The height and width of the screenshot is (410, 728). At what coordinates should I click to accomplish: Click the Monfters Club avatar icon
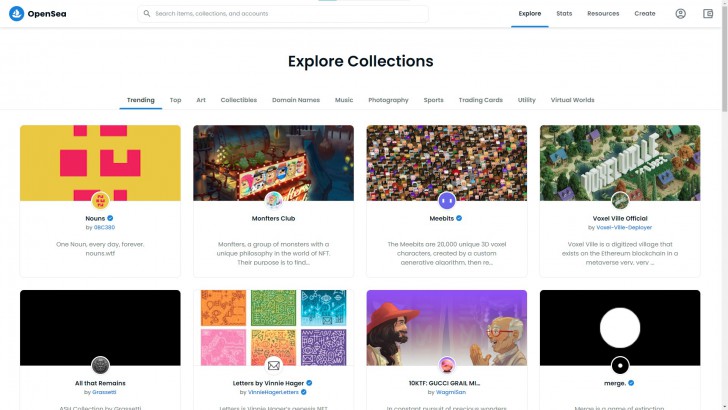(273, 201)
